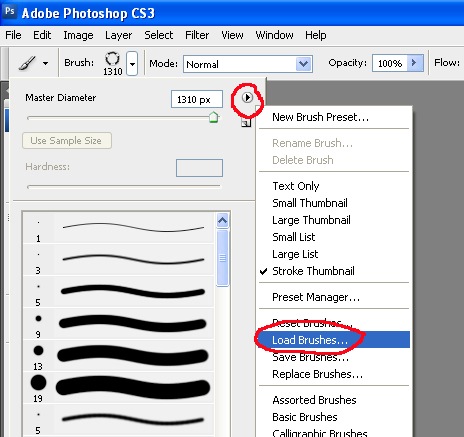Choose Load Brushes menu item

click(334, 340)
